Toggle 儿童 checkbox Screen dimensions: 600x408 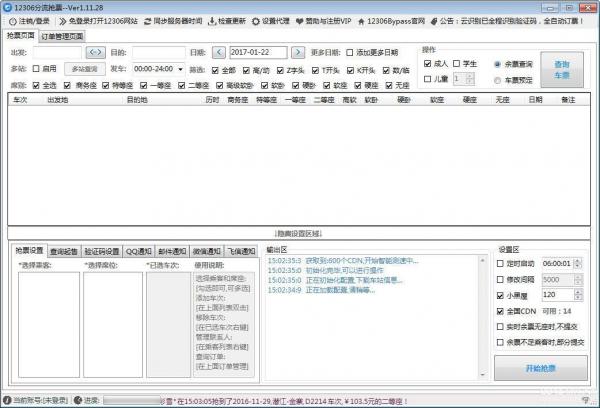click(x=428, y=79)
